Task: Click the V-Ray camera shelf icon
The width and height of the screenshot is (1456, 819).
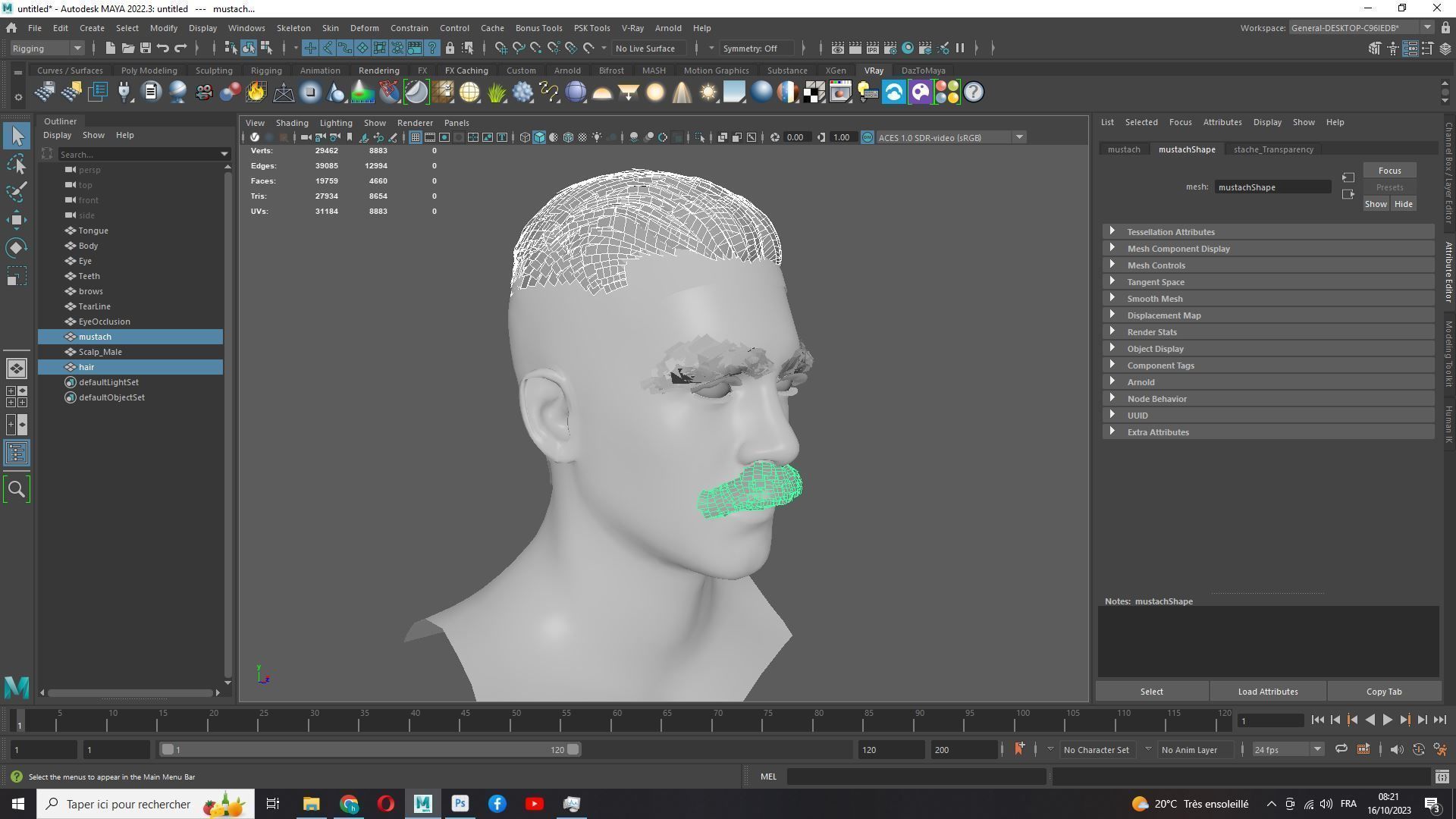Action: pyautogui.click(x=204, y=93)
